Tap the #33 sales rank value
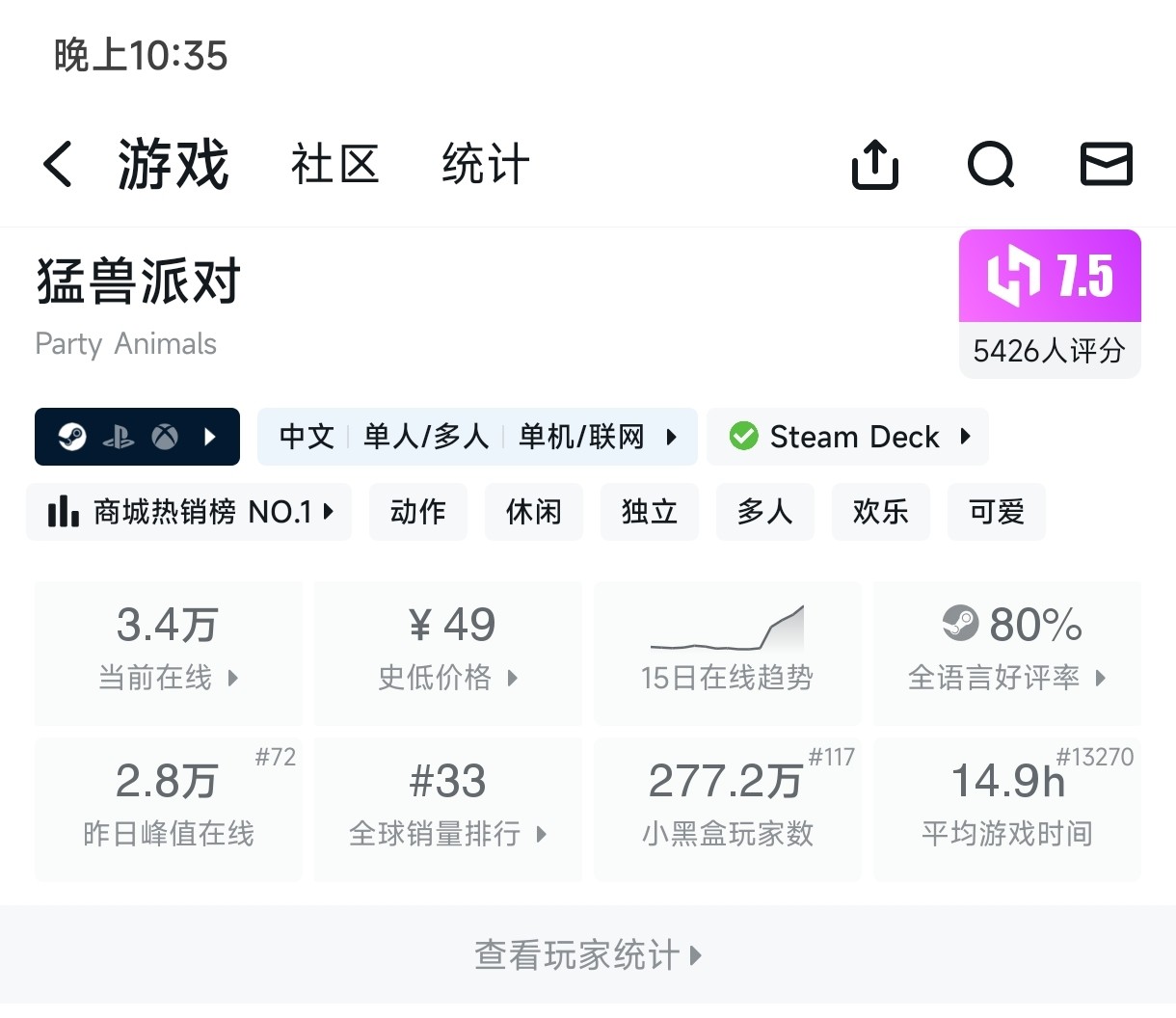Image resolution: width=1176 pixels, height=1018 pixels. tap(447, 780)
